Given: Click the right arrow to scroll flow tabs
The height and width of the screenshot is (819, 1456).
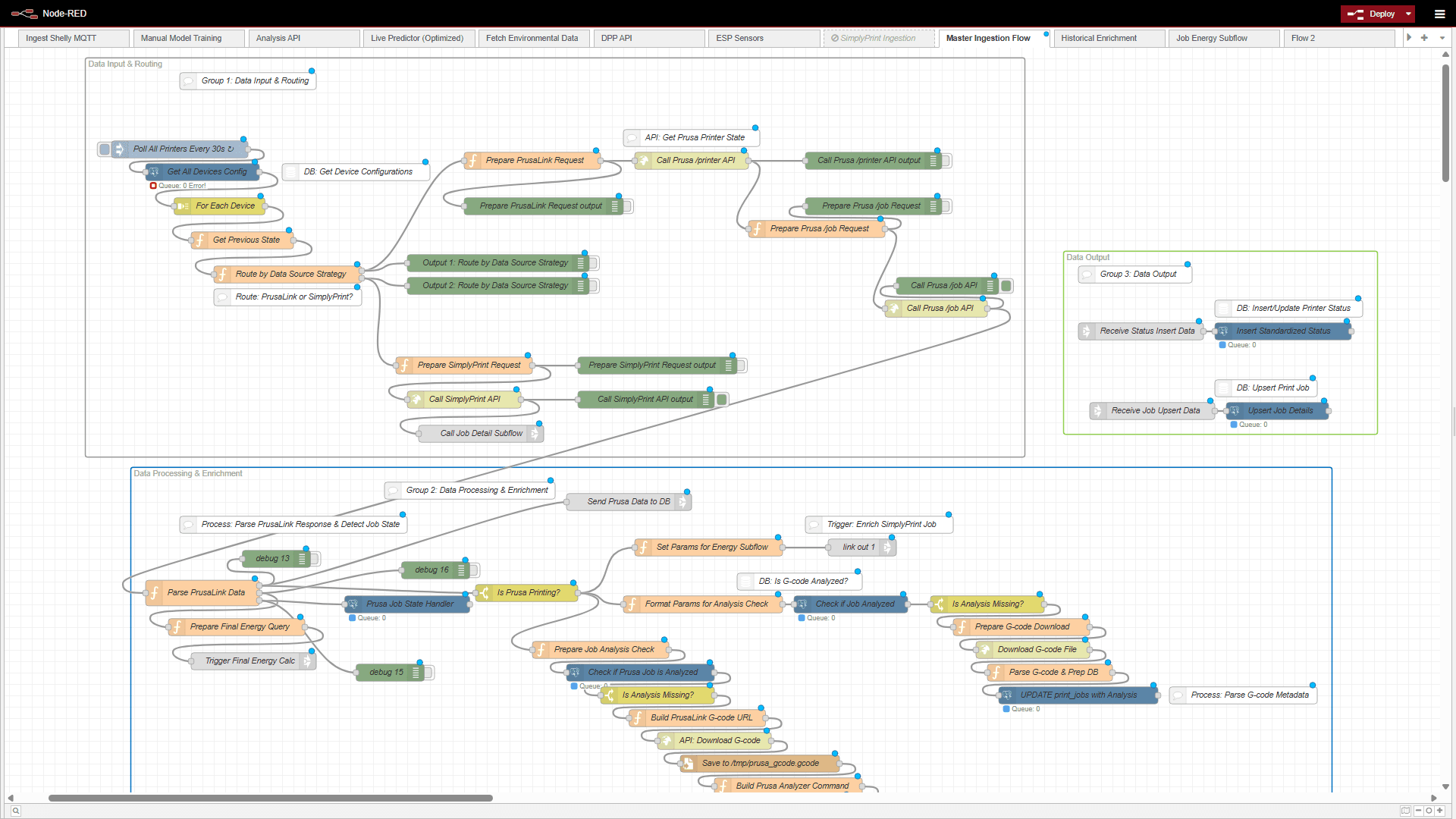Looking at the screenshot, I should point(1409,38).
